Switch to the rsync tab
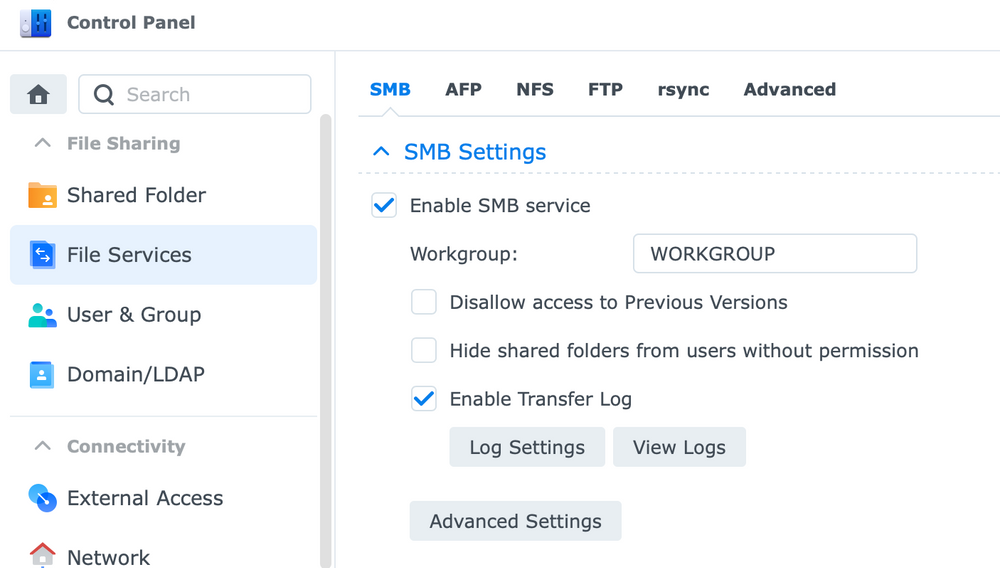Screen dimensions: 1000x568 pyautogui.click(x=683, y=90)
